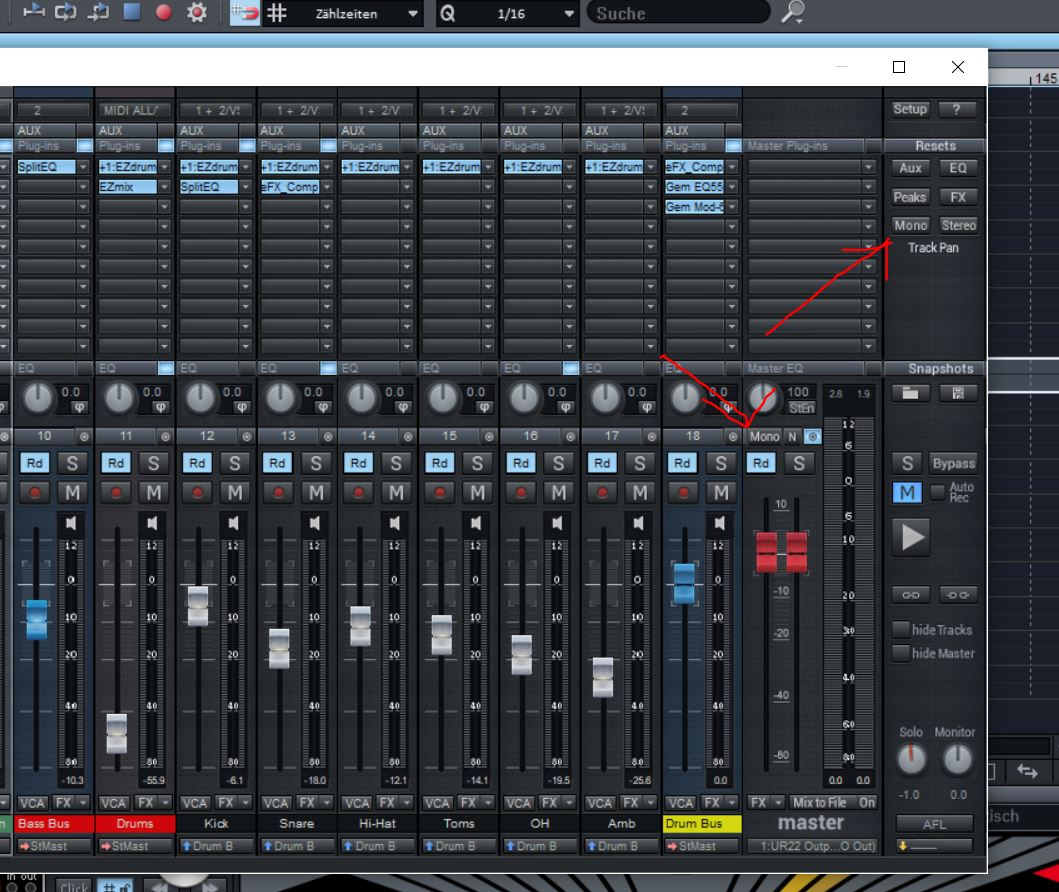Click the blue stop square toolbar icon
The width and height of the screenshot is (1059, 892).
(131, 11)
